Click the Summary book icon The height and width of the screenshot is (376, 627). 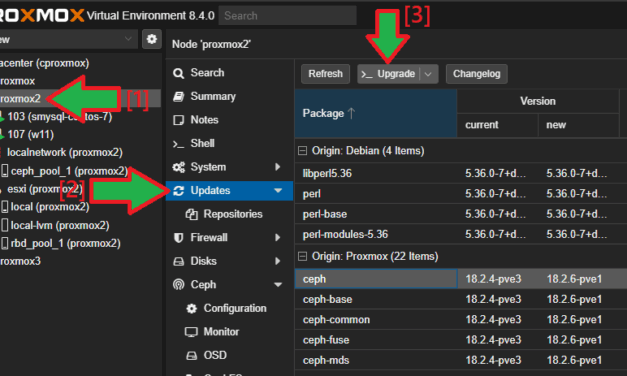[x=178, y=96]
